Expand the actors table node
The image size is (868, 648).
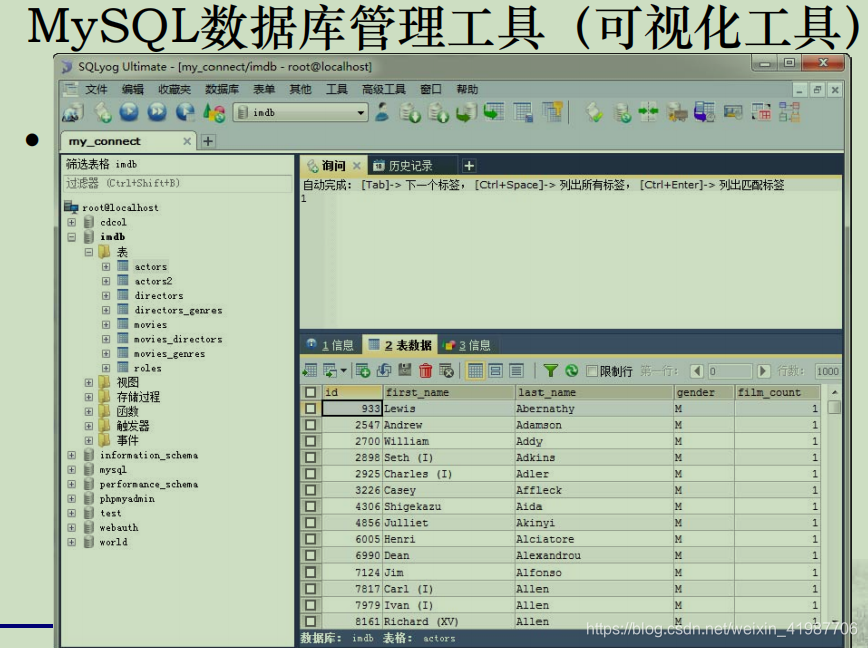tap(106, 267)
